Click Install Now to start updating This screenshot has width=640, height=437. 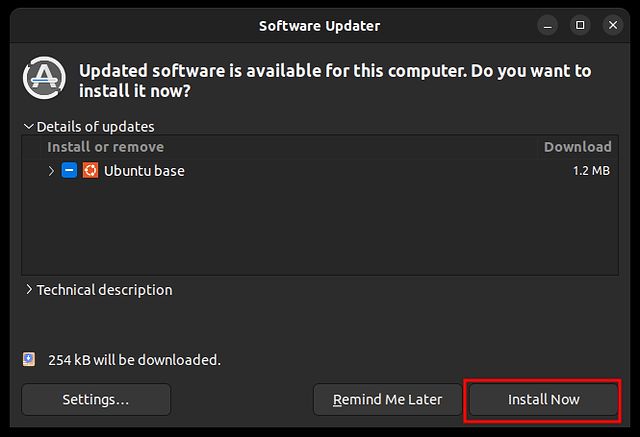(543, 399)
